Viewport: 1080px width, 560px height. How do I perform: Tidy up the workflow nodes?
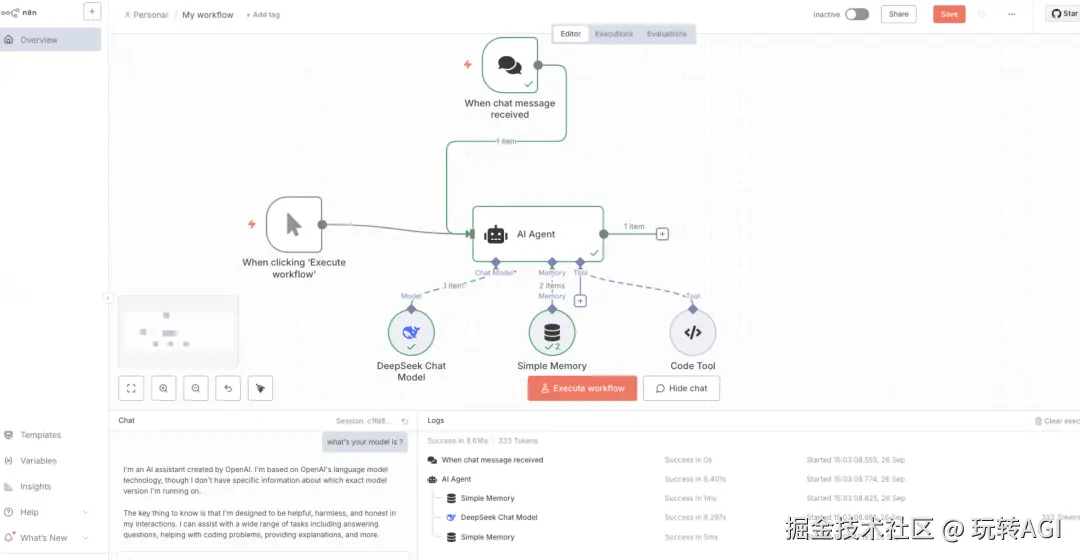click(260, 388)
